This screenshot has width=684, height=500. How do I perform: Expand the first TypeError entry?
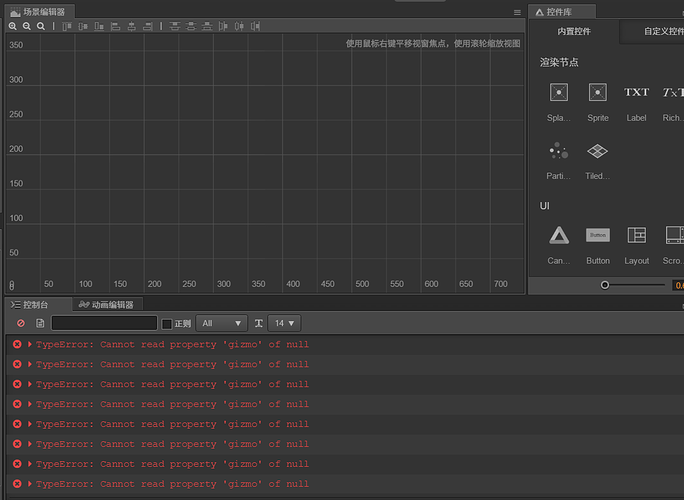coord(30,344)
